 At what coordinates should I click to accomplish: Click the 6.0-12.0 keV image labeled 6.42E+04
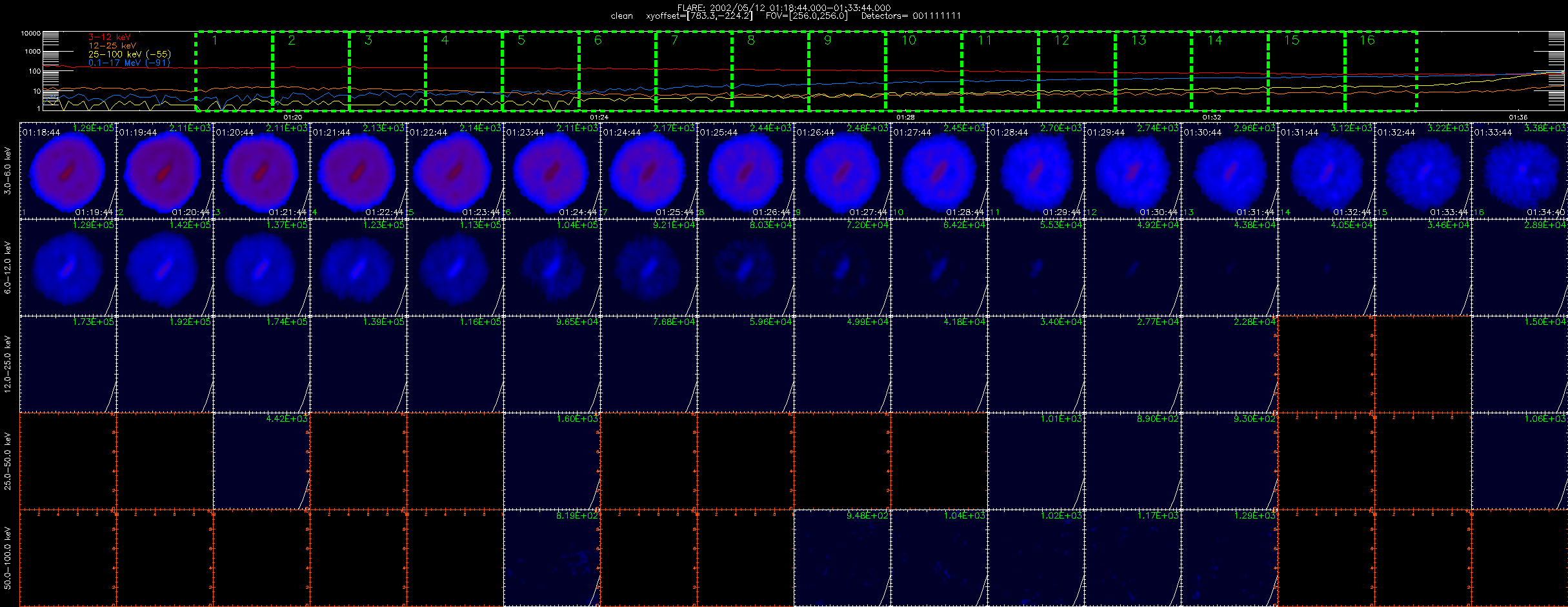(x=939, y=267)
